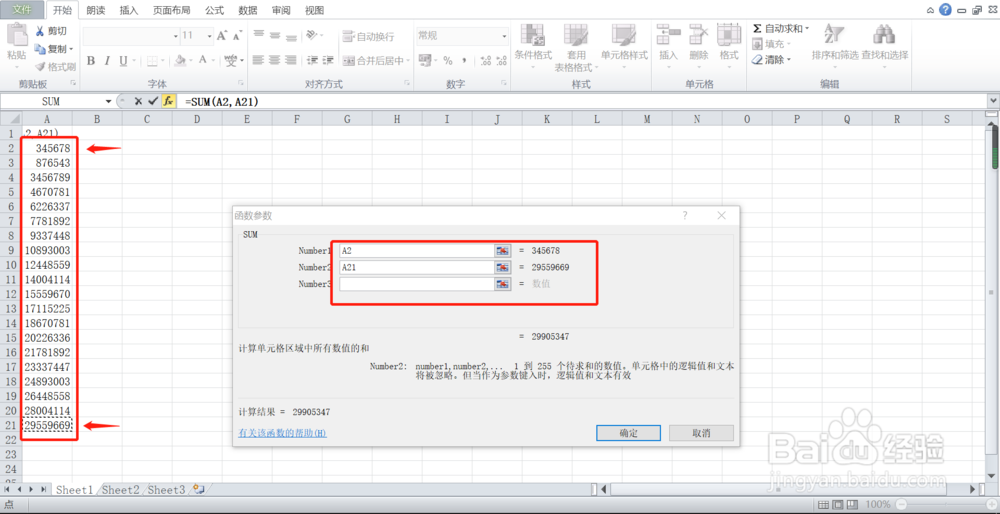The width and height of the screenshot is (1000, 514).
Task: Switch to the 视图 ribbon tab
Action: pyautogui.click(x=314, y=10)
